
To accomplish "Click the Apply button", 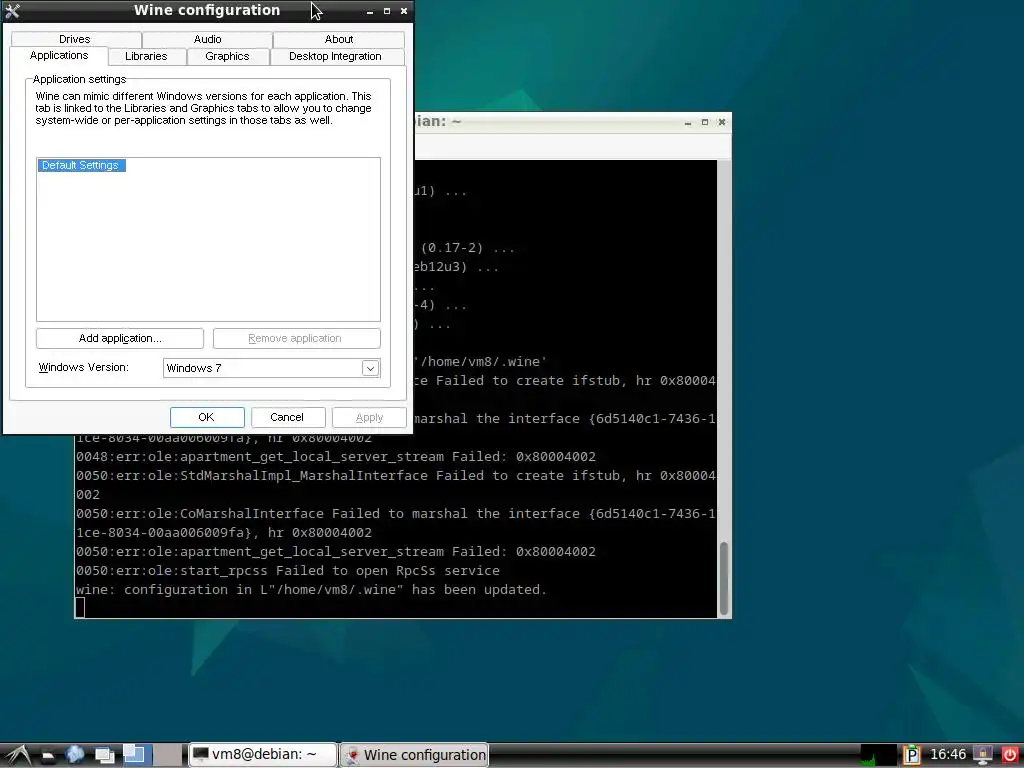I will coord(369,417).
